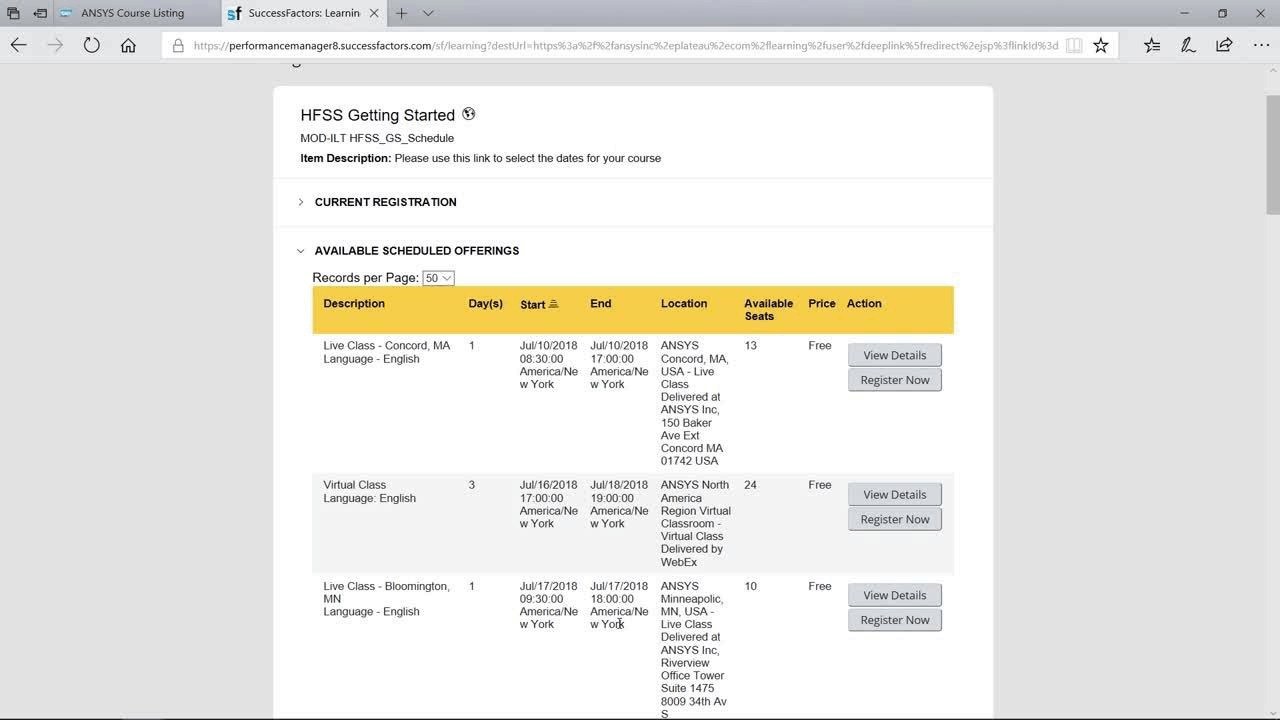Image resolution: width=1280 pixels, height=720 pixels.
Task: Open the web notes pen tool
Action: tap(1188, 45)
